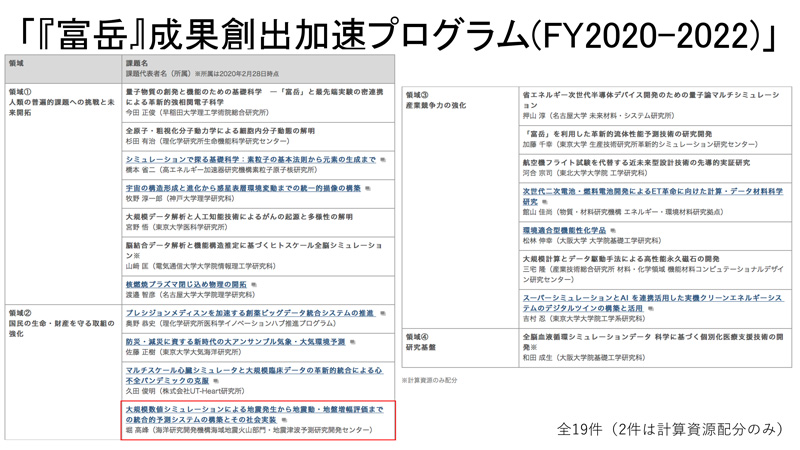Screen dimensions: 800x450
Task: Select 河合 宗司 (東北大学大学院) name
Action: (585, 172)
